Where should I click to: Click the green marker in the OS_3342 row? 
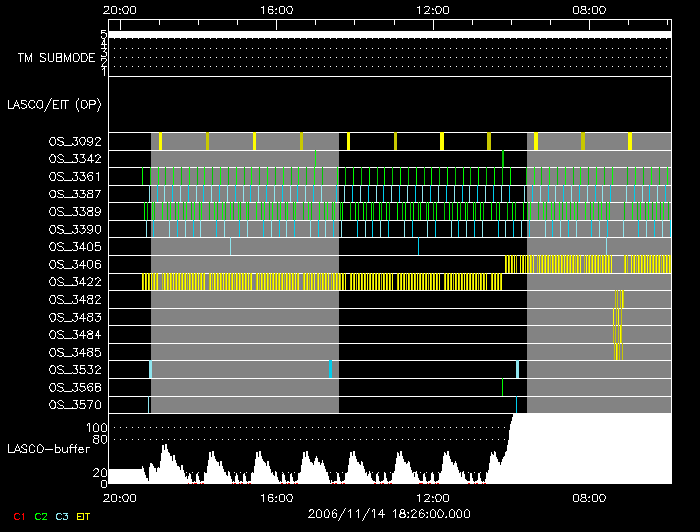coord(503,159)
